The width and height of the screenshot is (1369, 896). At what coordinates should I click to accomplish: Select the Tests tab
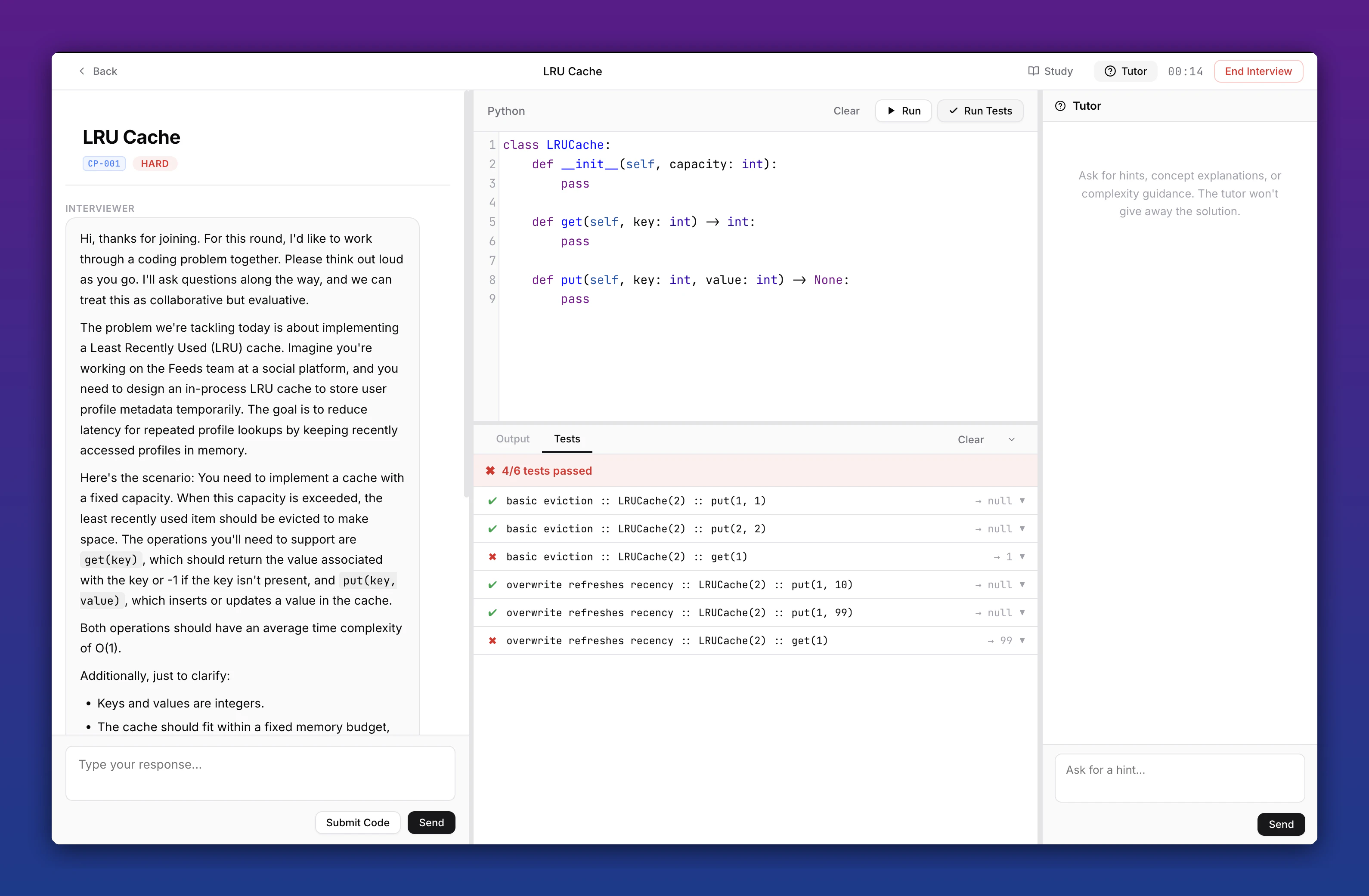(x=567, y=438)
